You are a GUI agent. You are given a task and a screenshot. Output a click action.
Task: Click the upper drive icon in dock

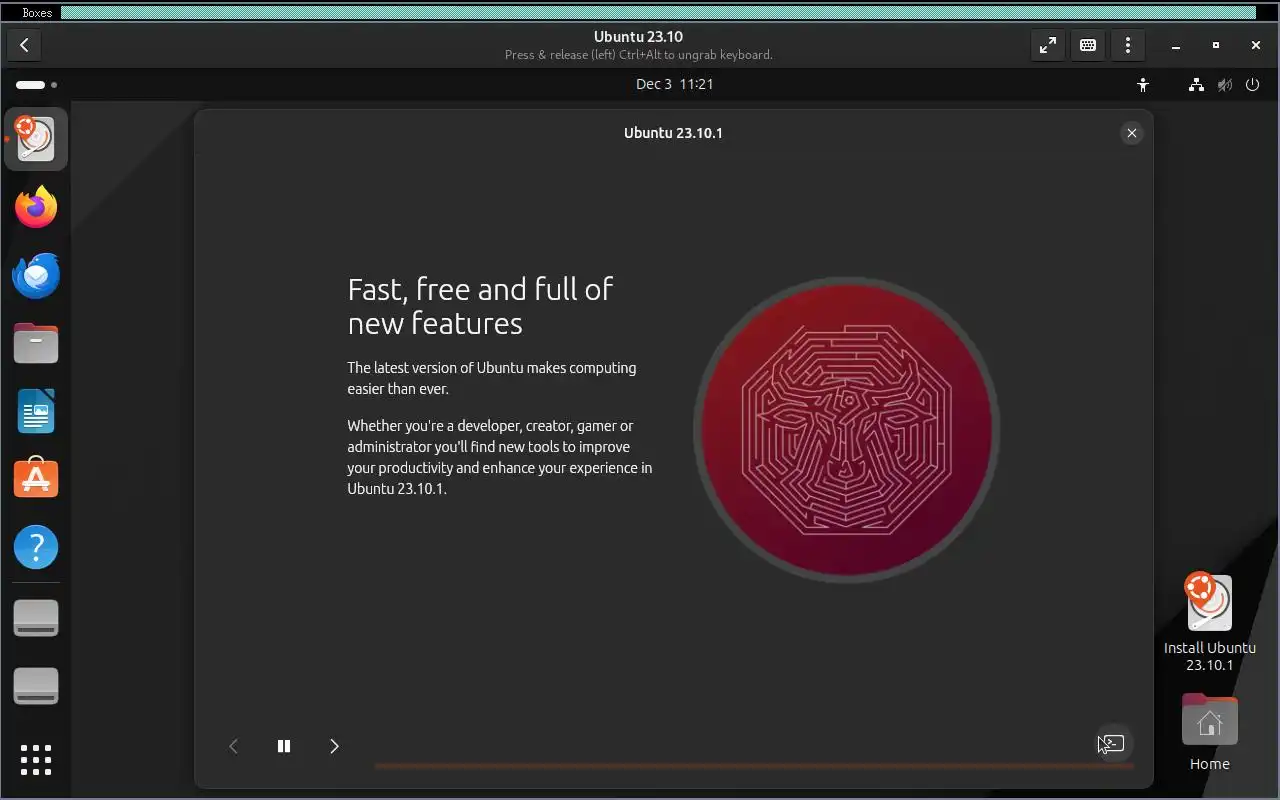pos(36,619)
